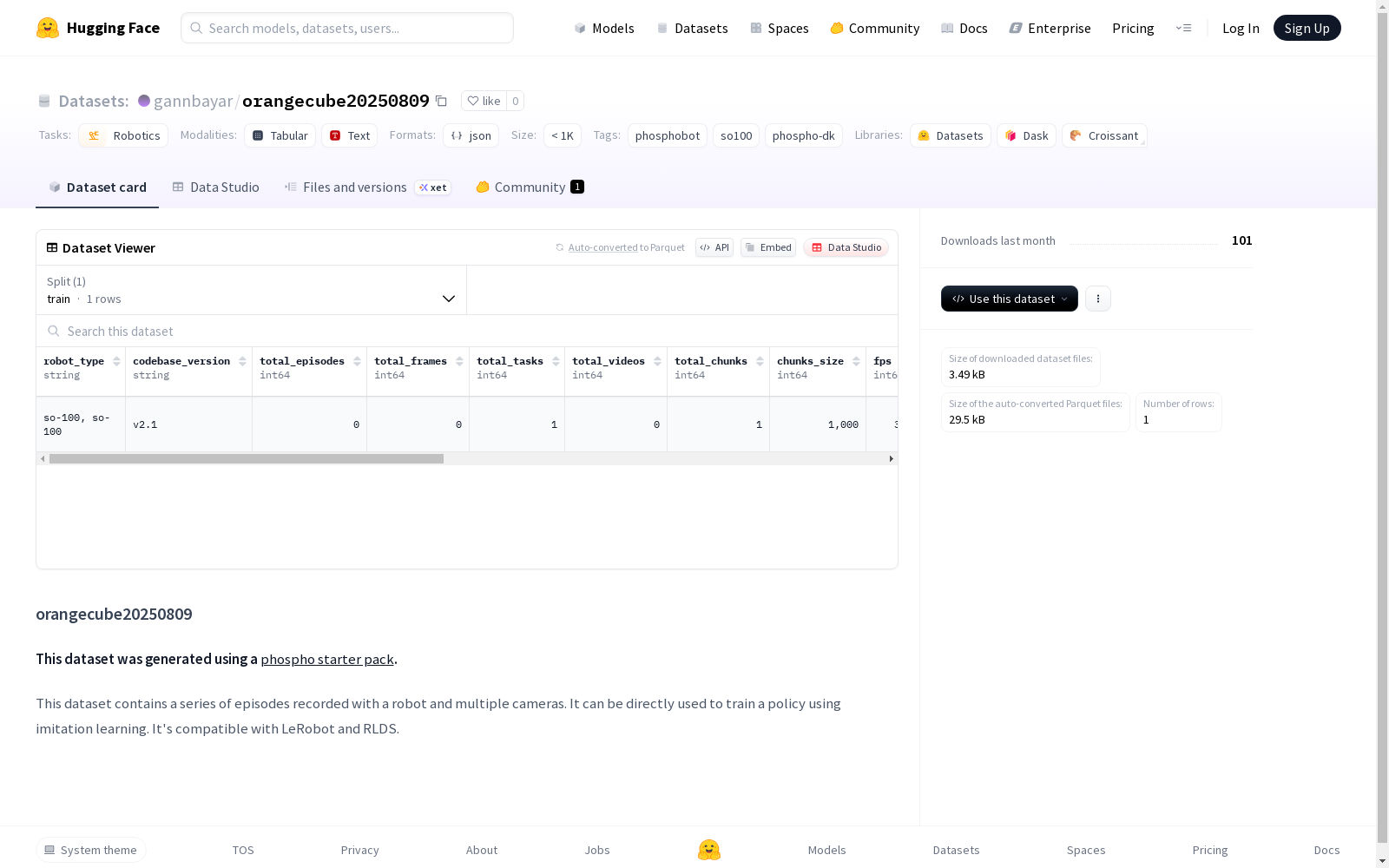Focus the Search this dataset field
1389x868 pixels.
(x=467, y=331)
